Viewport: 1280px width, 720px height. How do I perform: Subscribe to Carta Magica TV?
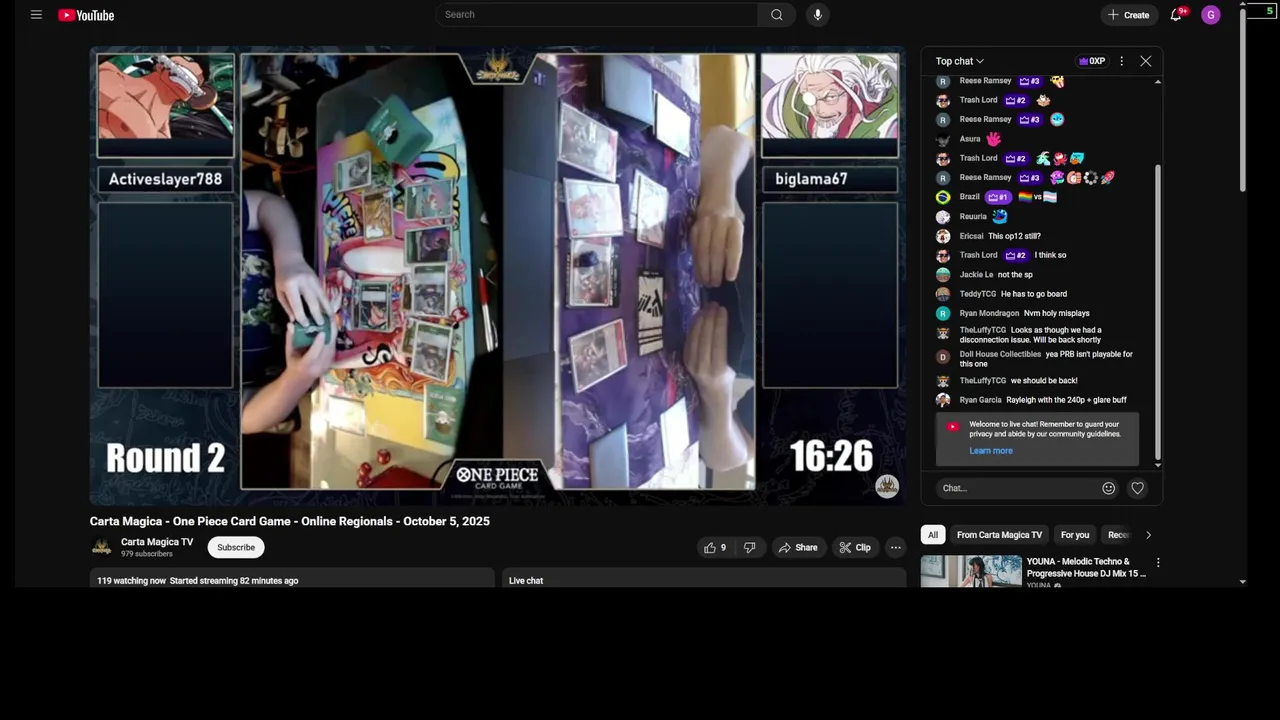(236, 547)
